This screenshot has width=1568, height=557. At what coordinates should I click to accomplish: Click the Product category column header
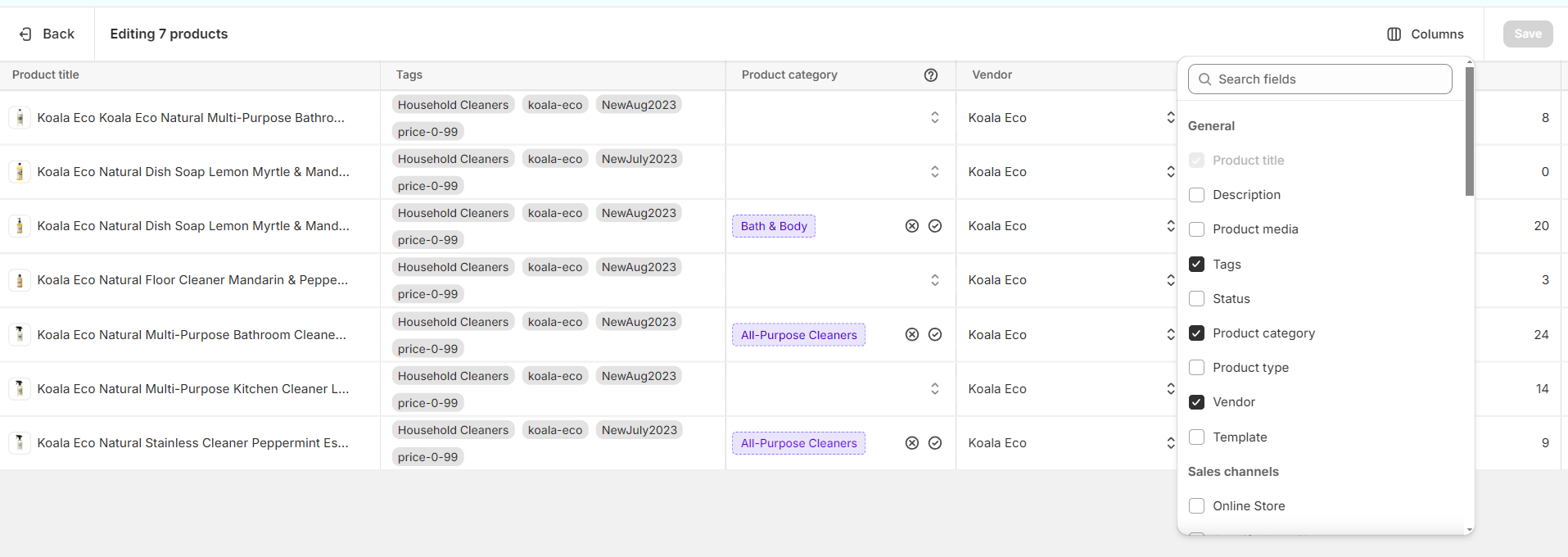(789, 75)
